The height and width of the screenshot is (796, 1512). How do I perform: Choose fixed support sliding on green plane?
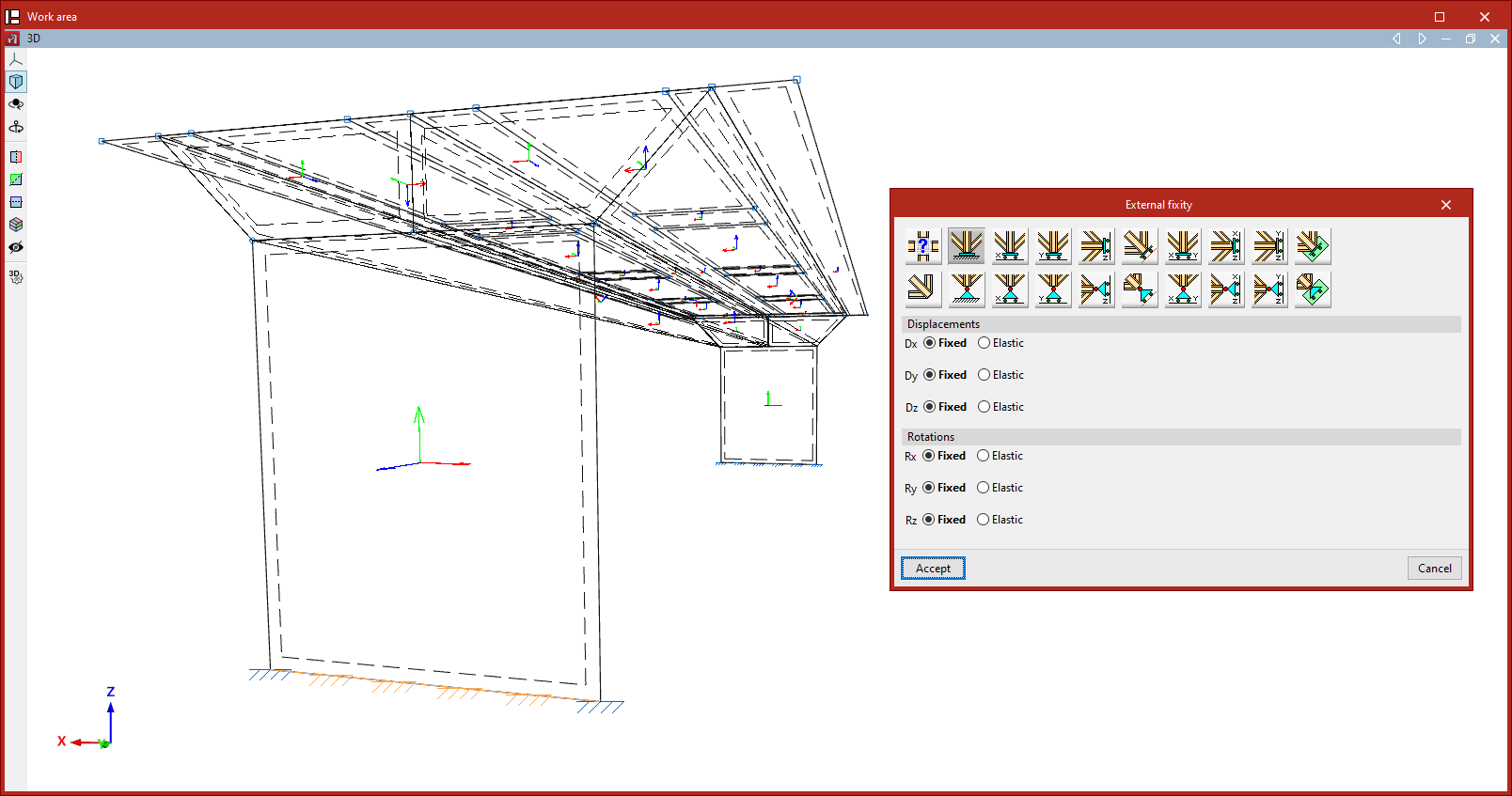click(x=1313, y=246)
